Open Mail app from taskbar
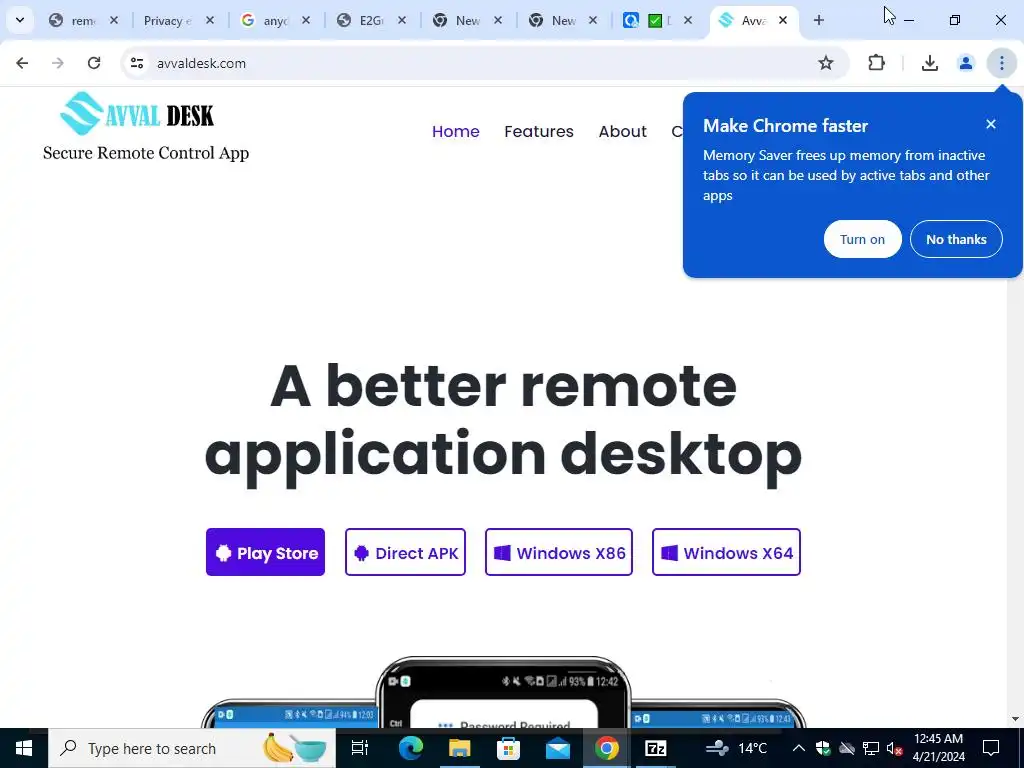Image resolution: width=1024 pixels, height=768 pixels. coord(558,748)
